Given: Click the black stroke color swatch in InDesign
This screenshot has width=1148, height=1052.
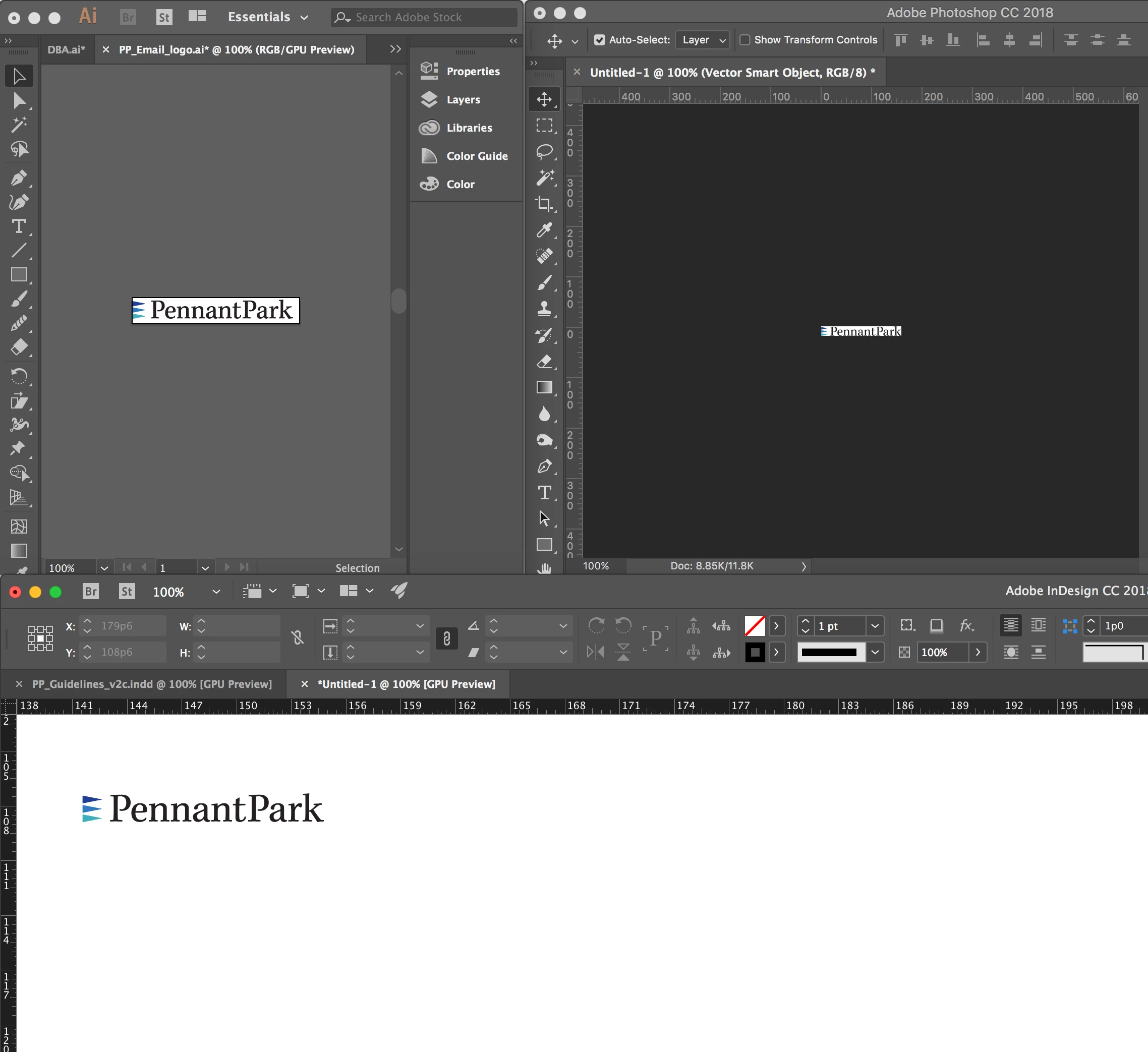Looking at the screenshot, I should tap(755, 652).
